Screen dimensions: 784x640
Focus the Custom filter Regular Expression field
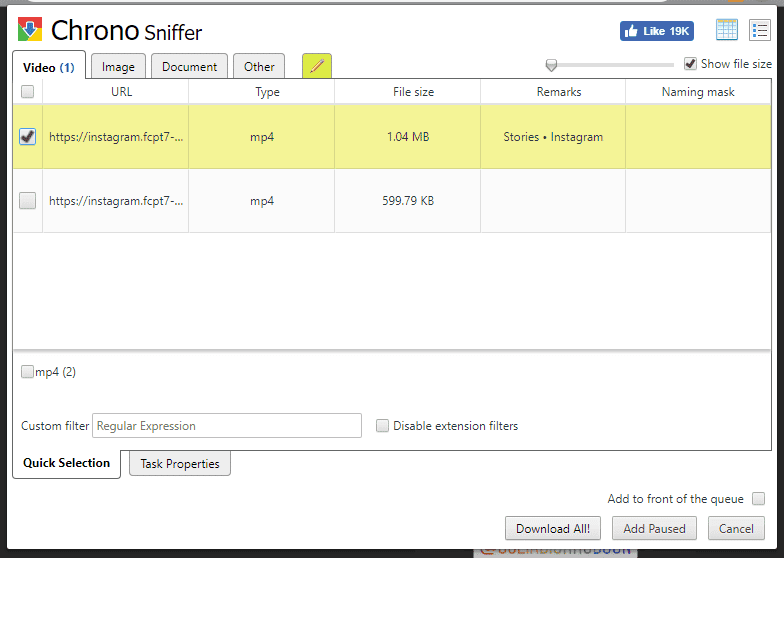point(226,426)
